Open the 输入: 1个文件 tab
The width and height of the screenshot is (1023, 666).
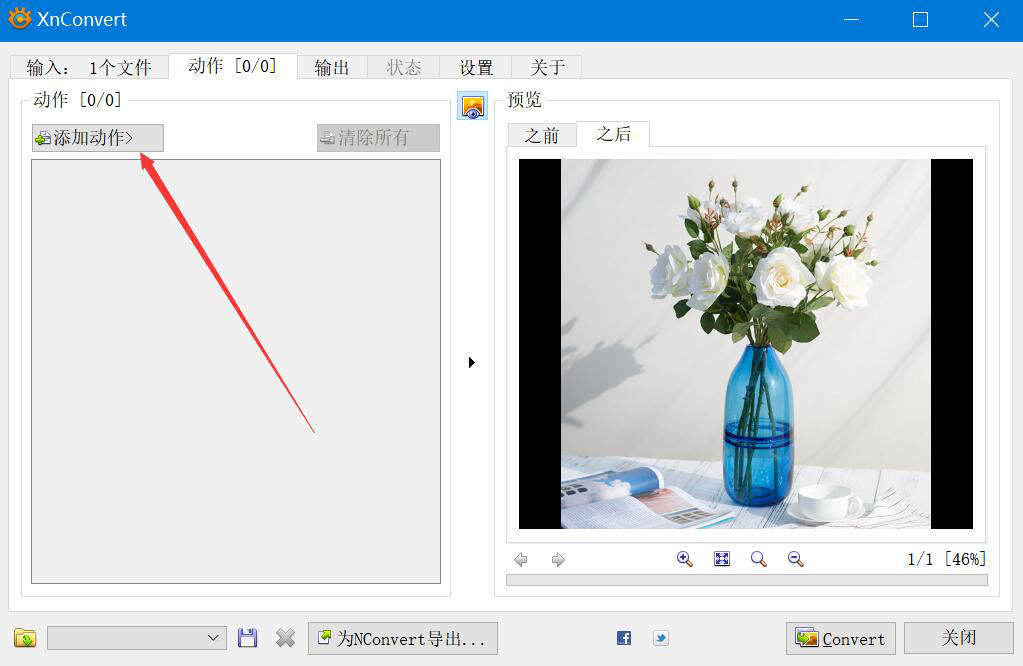[x=89, y=67]
